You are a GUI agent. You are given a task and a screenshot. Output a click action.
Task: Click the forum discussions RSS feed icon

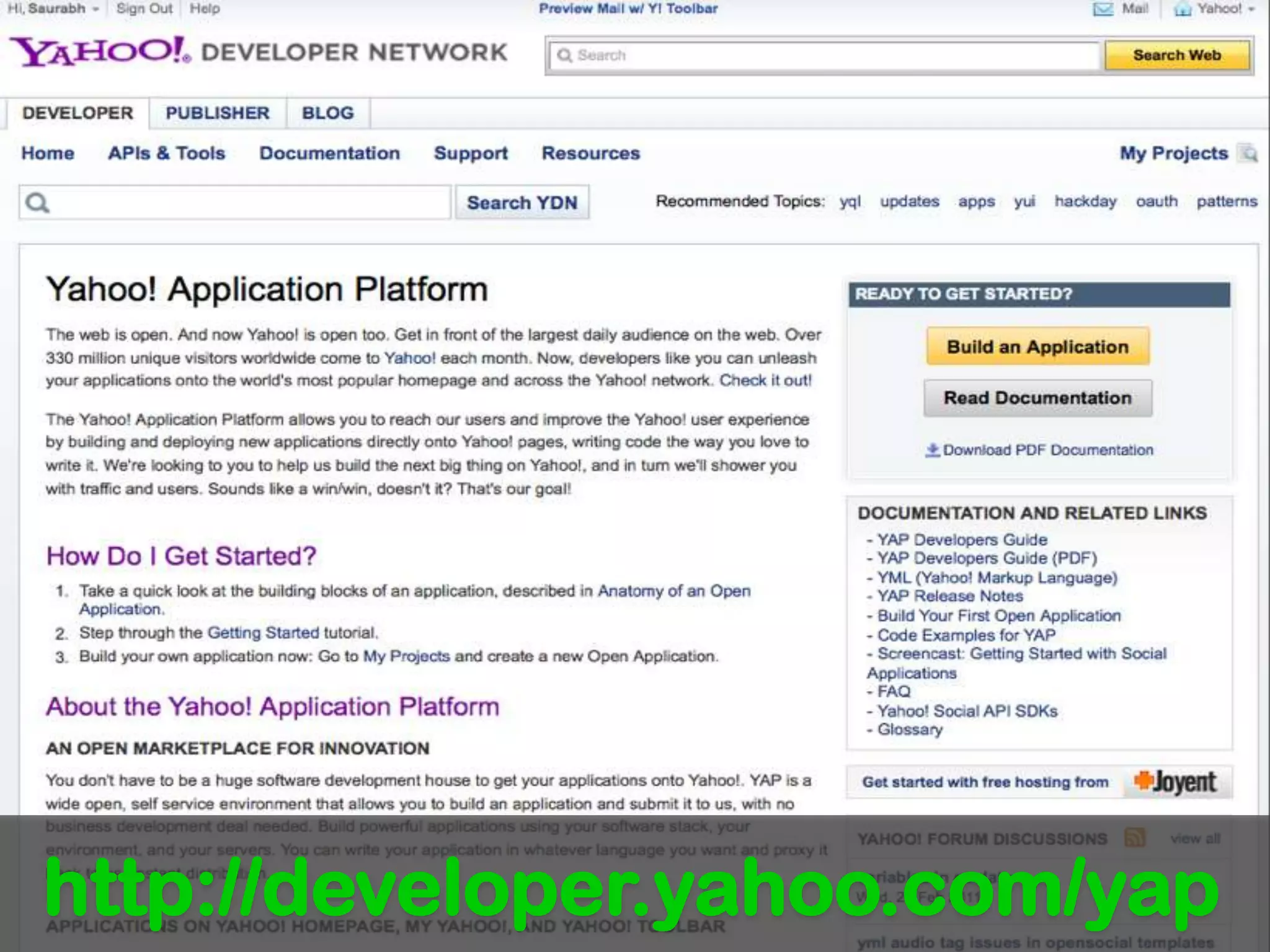[1135, 838]
